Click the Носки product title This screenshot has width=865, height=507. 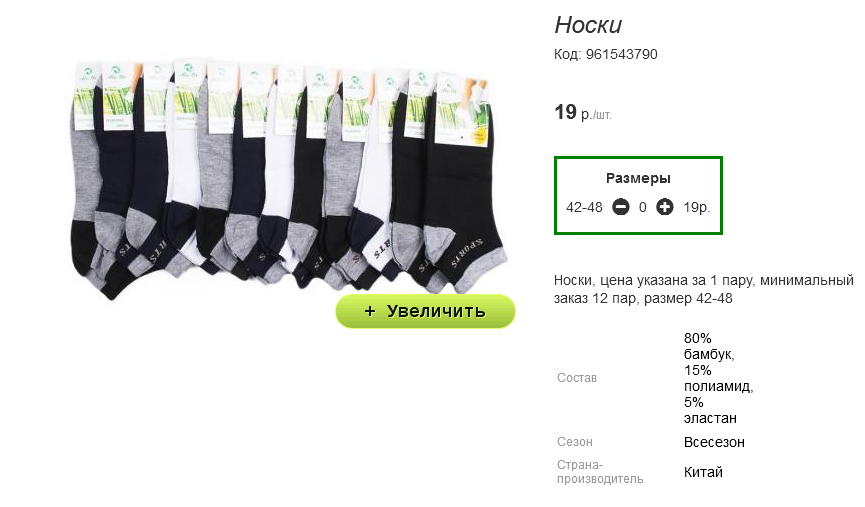click(588, 25)
